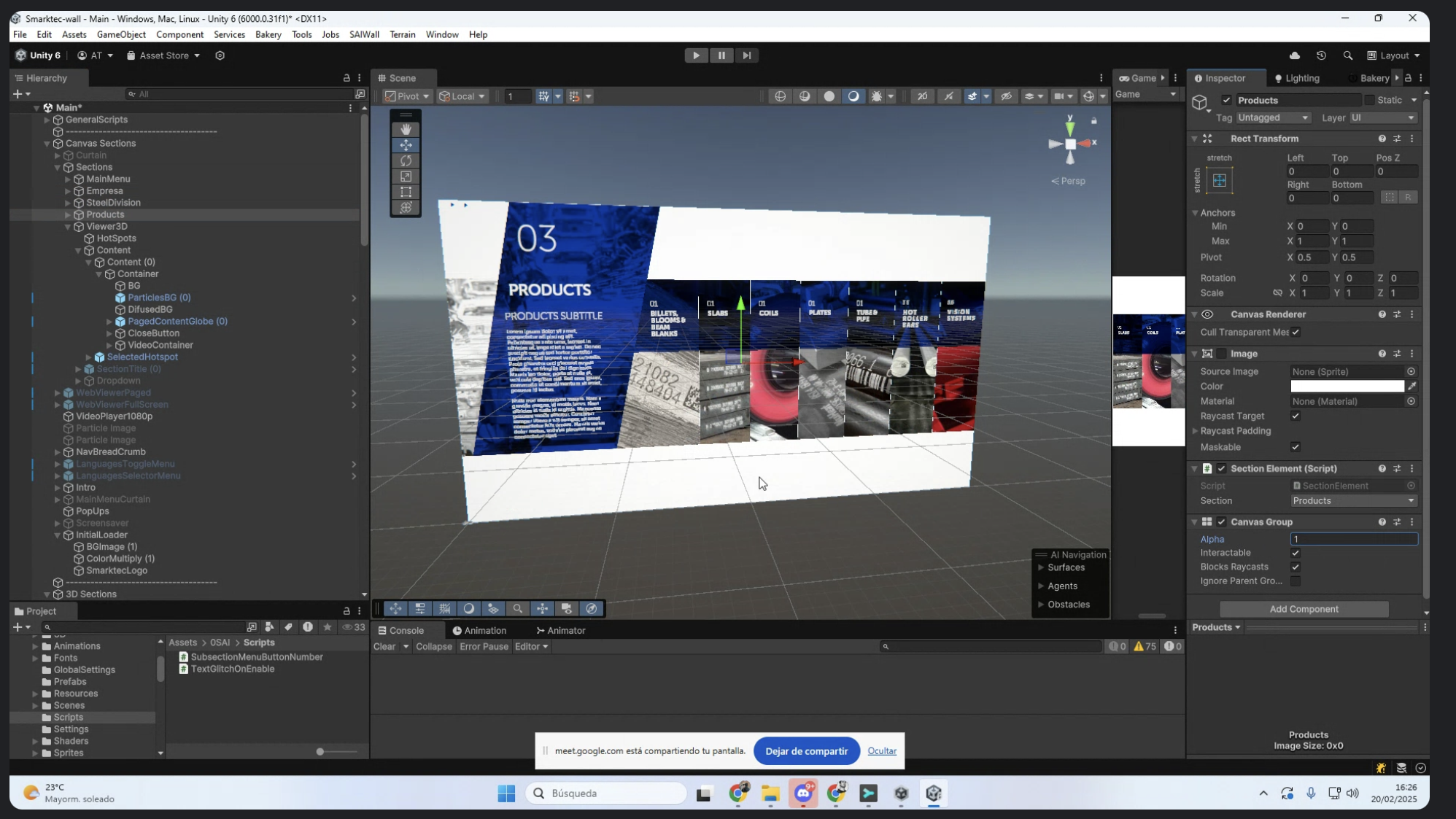Expand the Products hierarchy item

click(x=68, y=215)
